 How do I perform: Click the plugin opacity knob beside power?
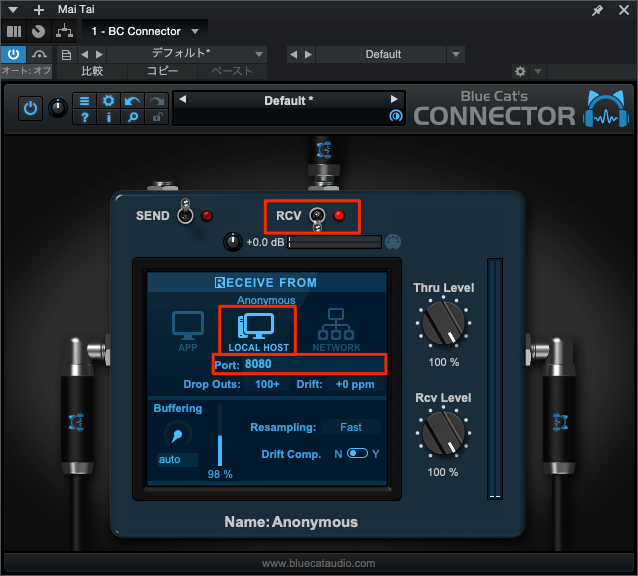tap(58, 108)
